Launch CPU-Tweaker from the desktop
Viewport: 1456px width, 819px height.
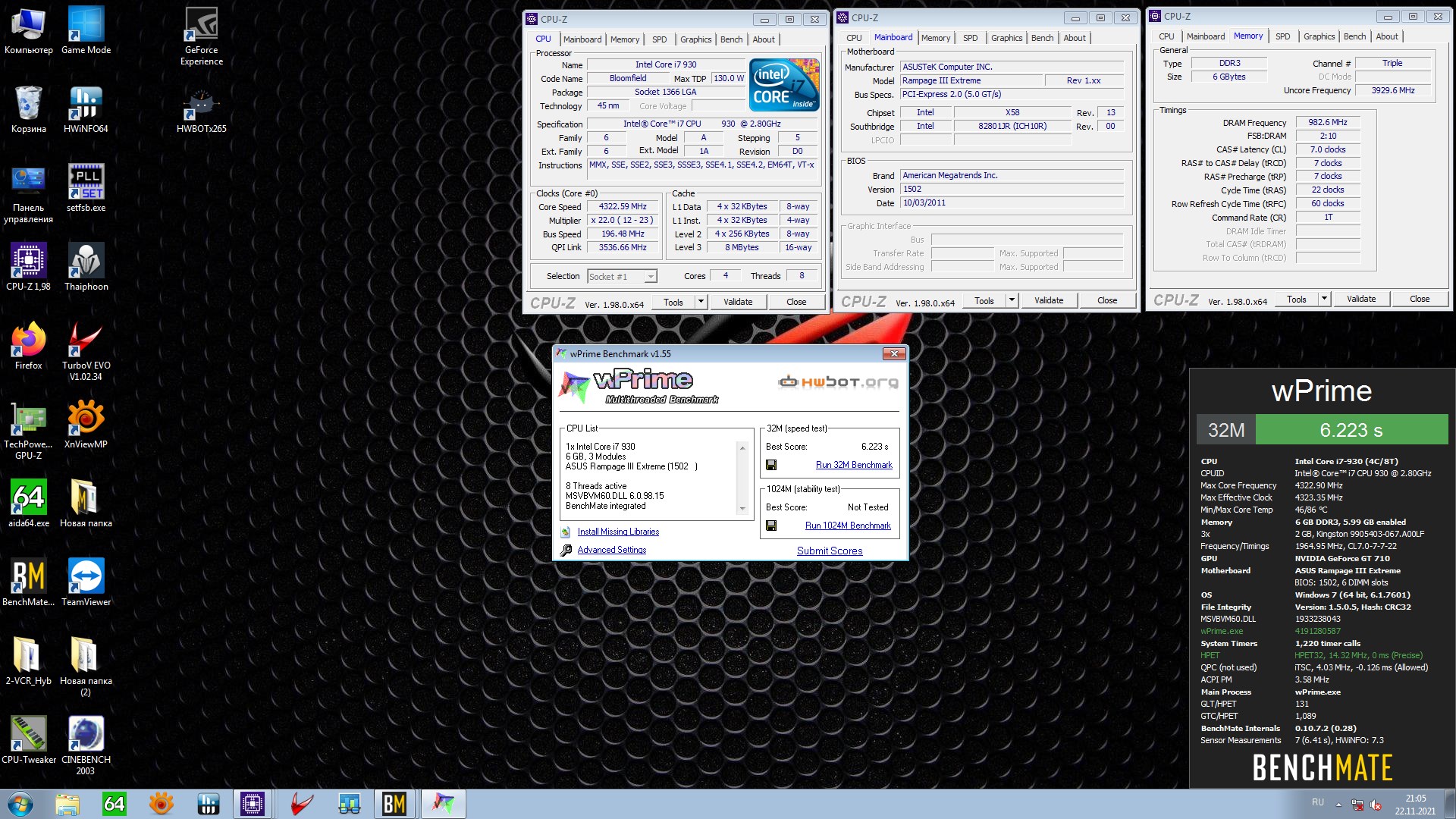click(28, 740)
